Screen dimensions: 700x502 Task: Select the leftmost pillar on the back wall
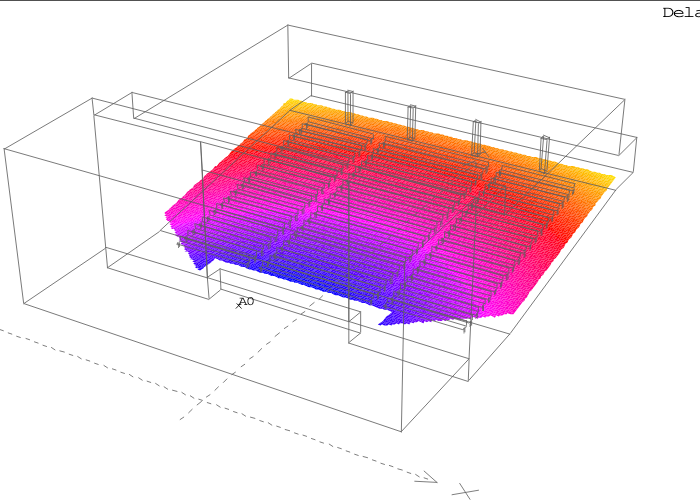tap(349, 107)
